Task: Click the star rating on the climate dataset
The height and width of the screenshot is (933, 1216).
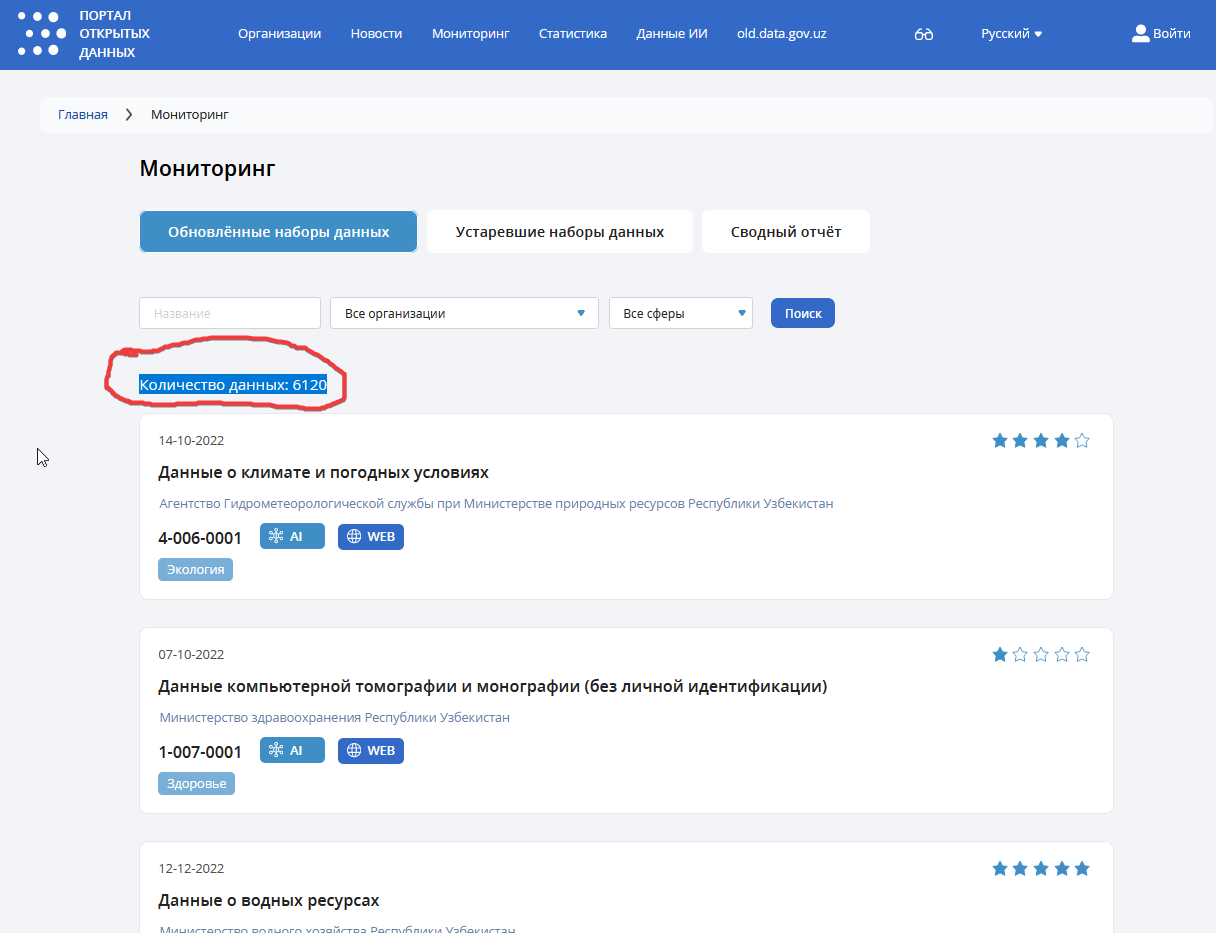Action: pos(1041,441)
